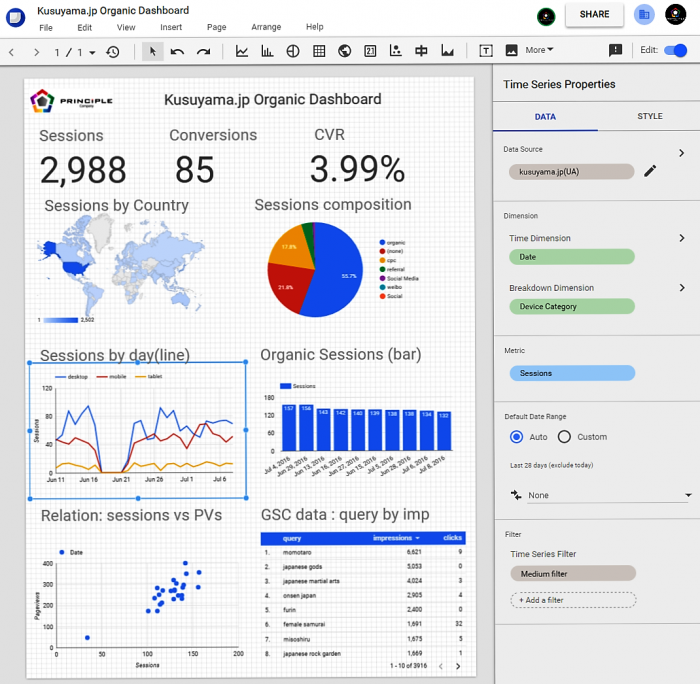Click the SHARE button
The width and height of the screenshot is (700, 684).
(594, 15)
